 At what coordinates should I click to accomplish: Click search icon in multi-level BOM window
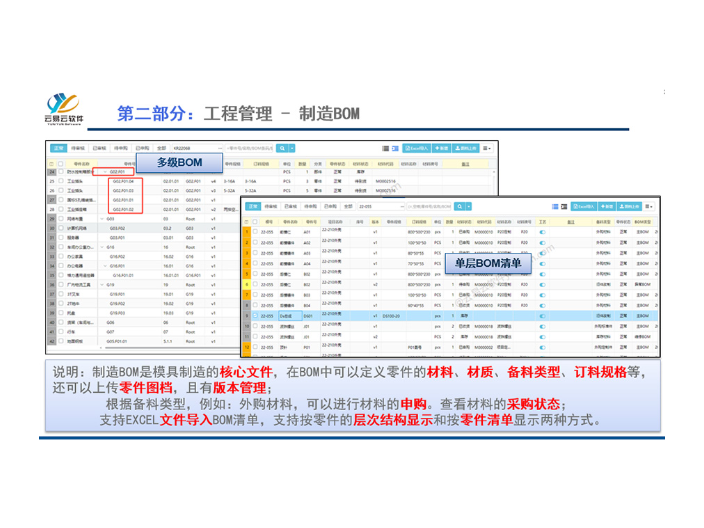pyautogui.click(x=282, y=148)
